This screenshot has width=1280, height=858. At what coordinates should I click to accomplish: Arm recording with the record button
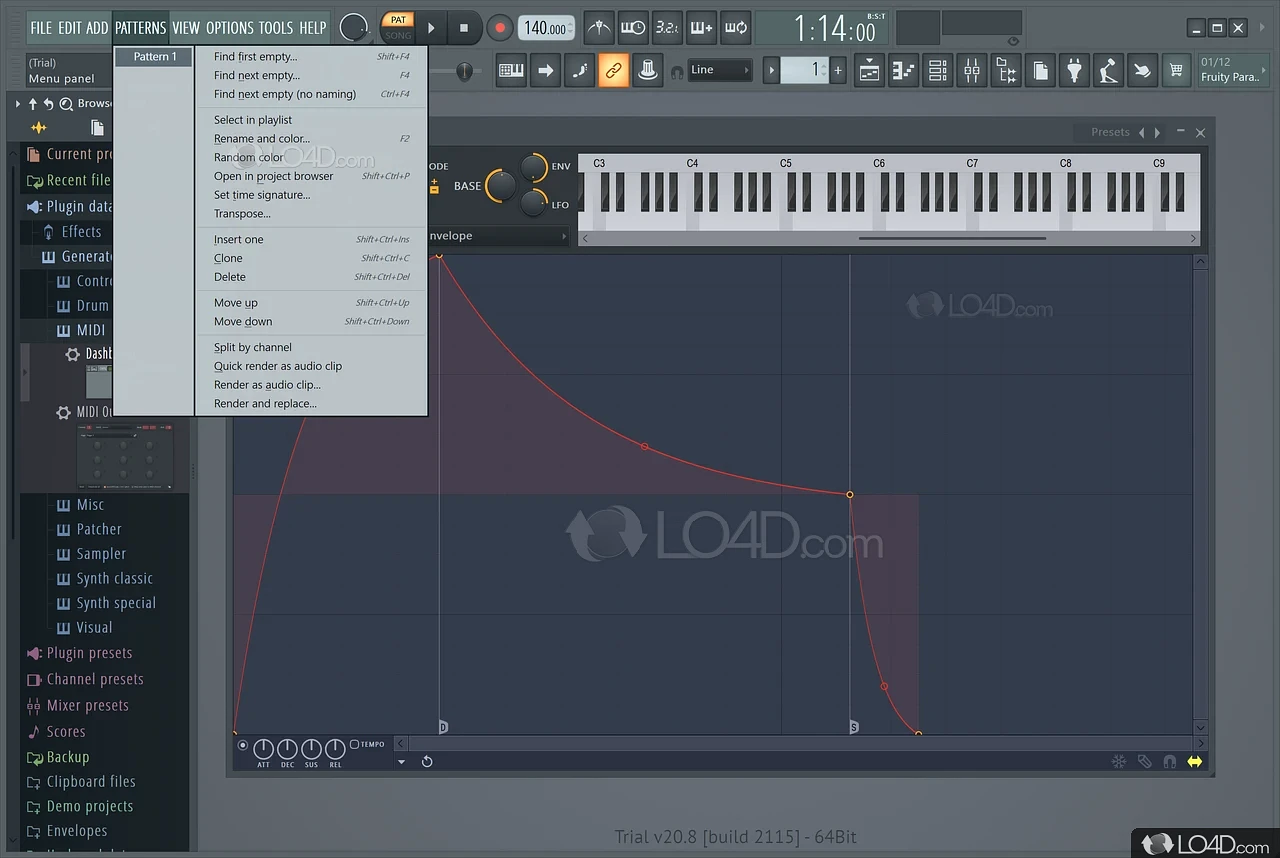[499, 28]
